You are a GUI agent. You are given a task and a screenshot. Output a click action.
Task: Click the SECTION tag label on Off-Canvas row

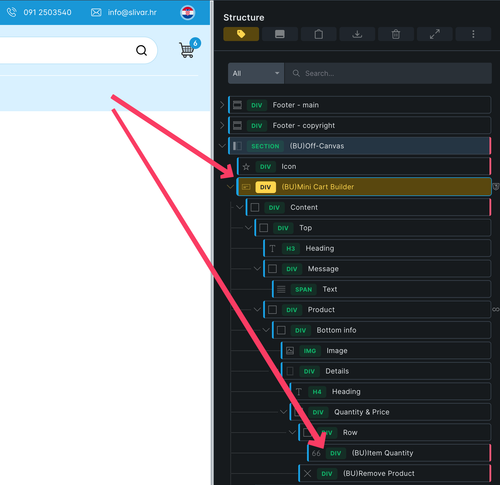(265, 146)
